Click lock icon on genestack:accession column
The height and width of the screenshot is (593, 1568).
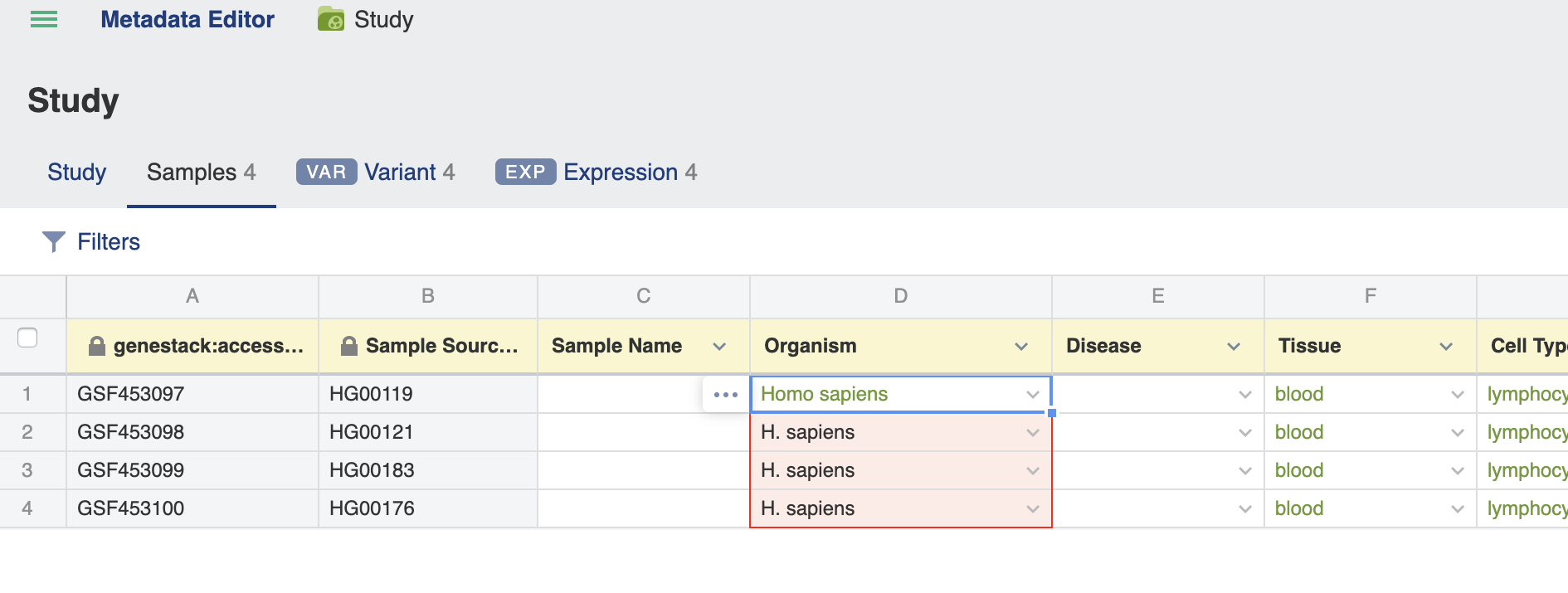point(97,346)
